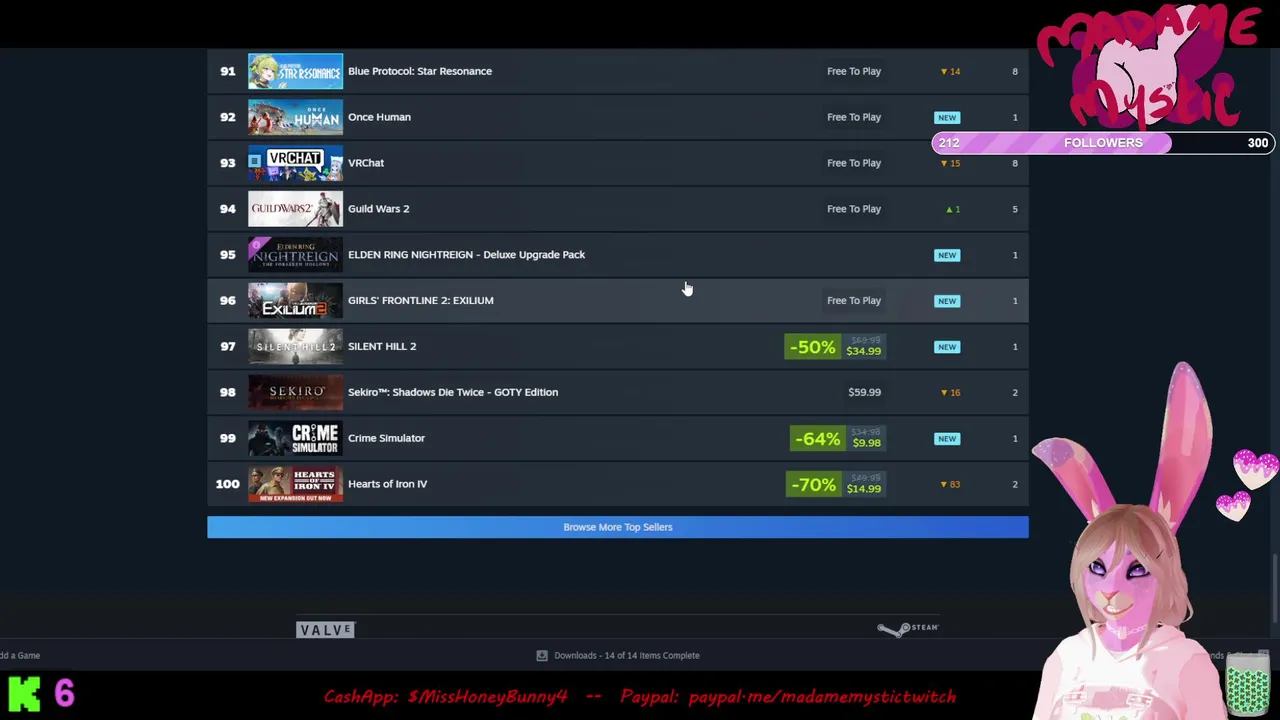Click rank change arrow for Blue Protocol
1280x720 pixels.
tap(950, 72)
